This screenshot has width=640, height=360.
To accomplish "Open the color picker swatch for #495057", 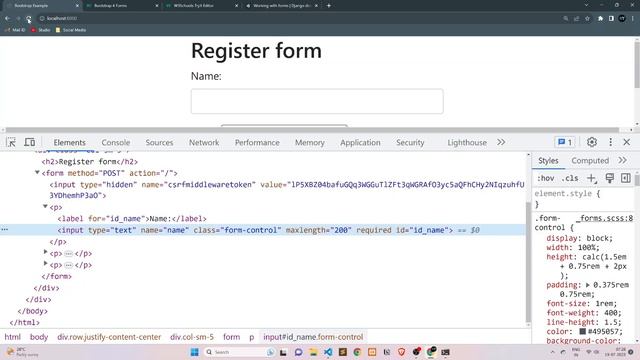I will [x=582, y=331].
